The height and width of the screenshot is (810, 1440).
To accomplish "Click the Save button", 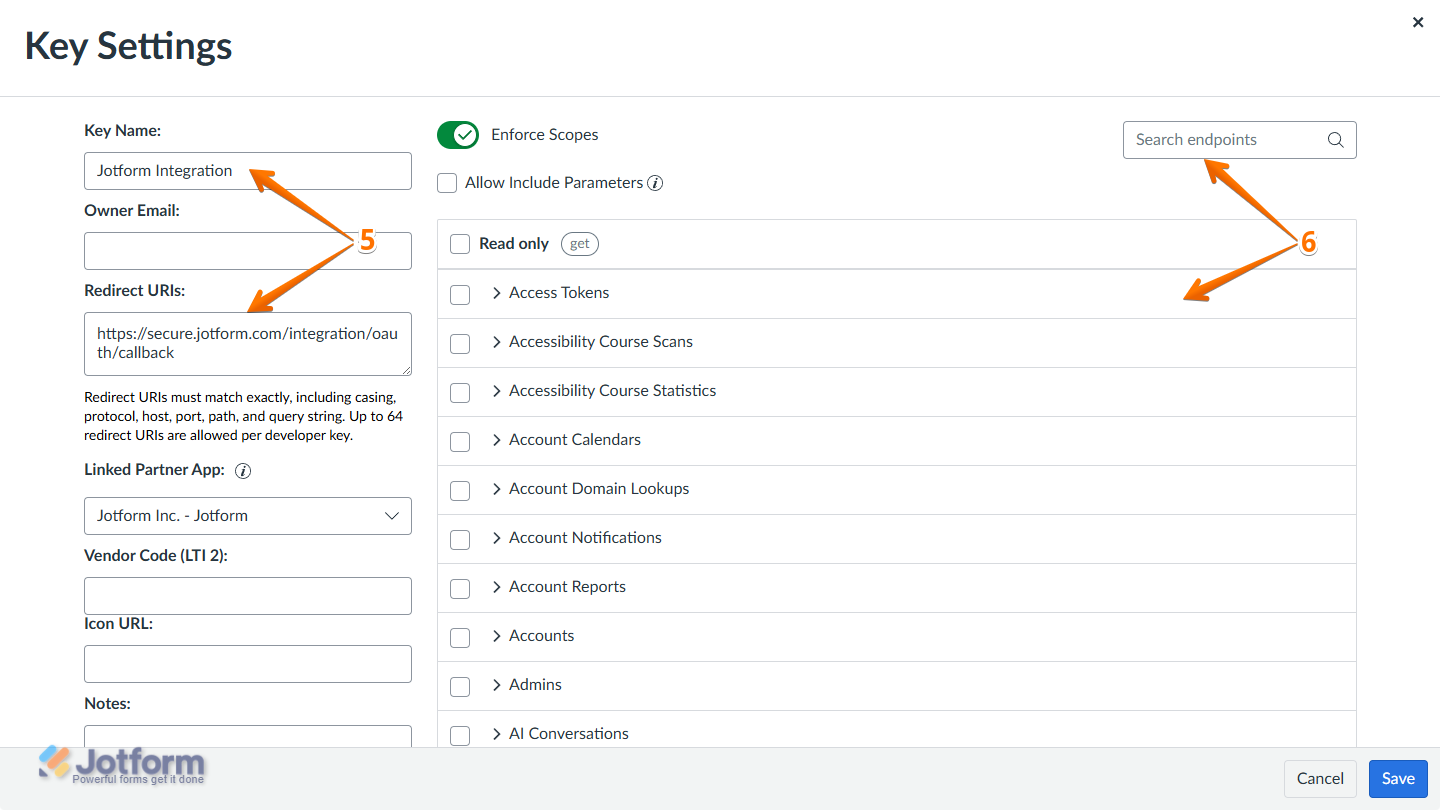I will 1398,779.
